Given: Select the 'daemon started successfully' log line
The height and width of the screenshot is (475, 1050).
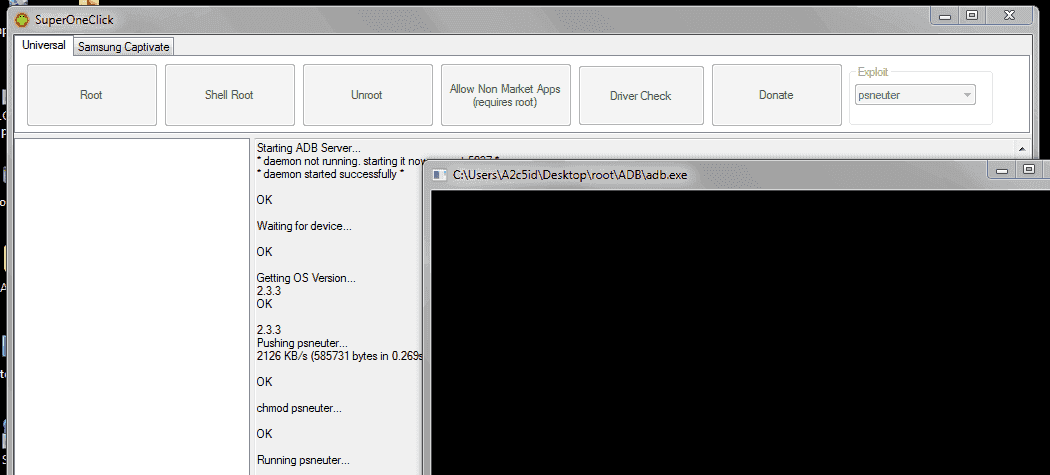Looking at the screenshot, I should 331,174.
